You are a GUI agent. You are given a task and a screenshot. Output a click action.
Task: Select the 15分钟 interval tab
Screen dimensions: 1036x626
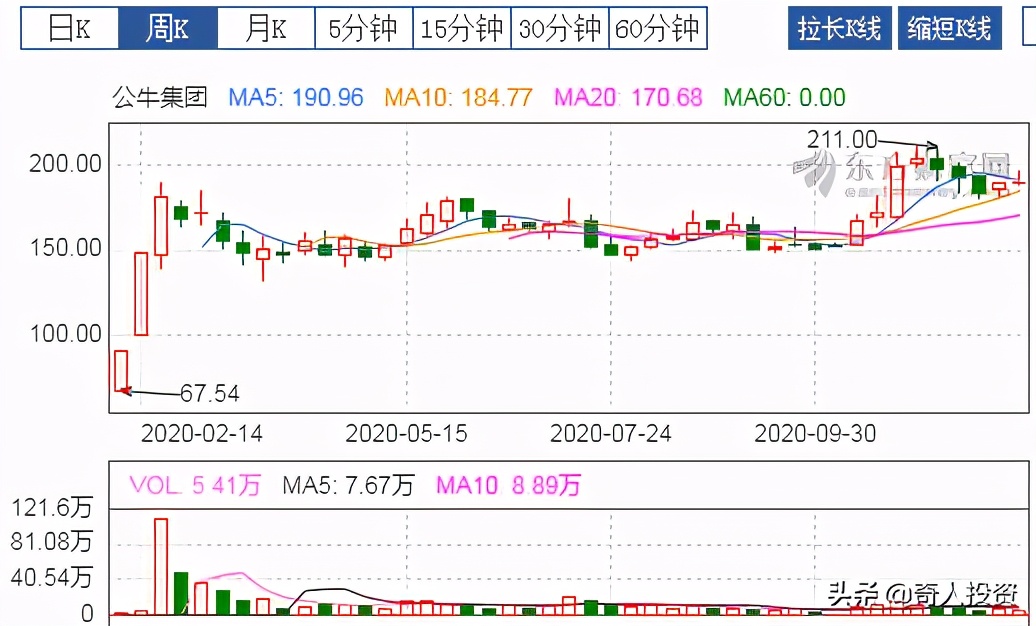(460, 28)
